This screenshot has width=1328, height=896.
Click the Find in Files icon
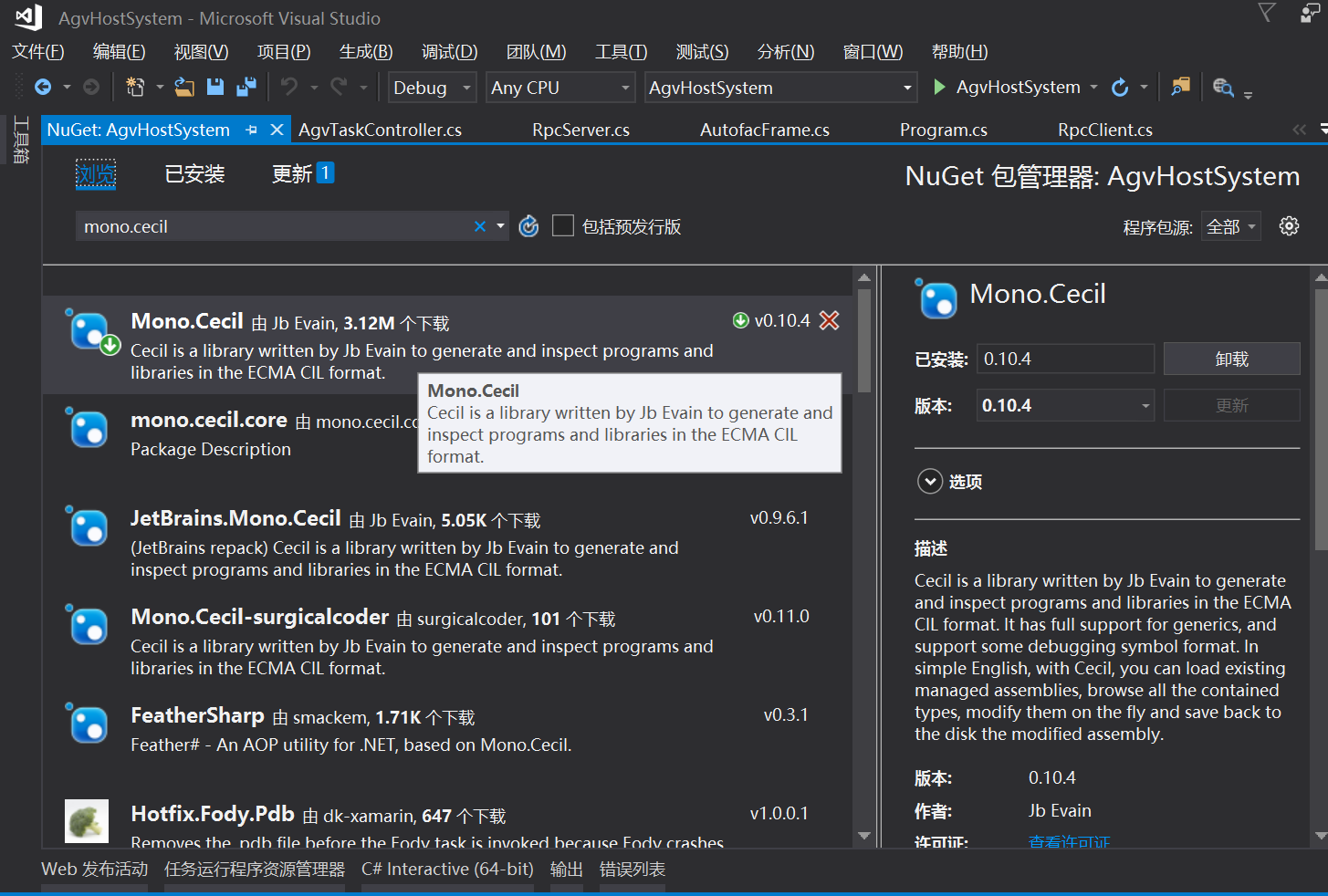(x=1223, y=88)
